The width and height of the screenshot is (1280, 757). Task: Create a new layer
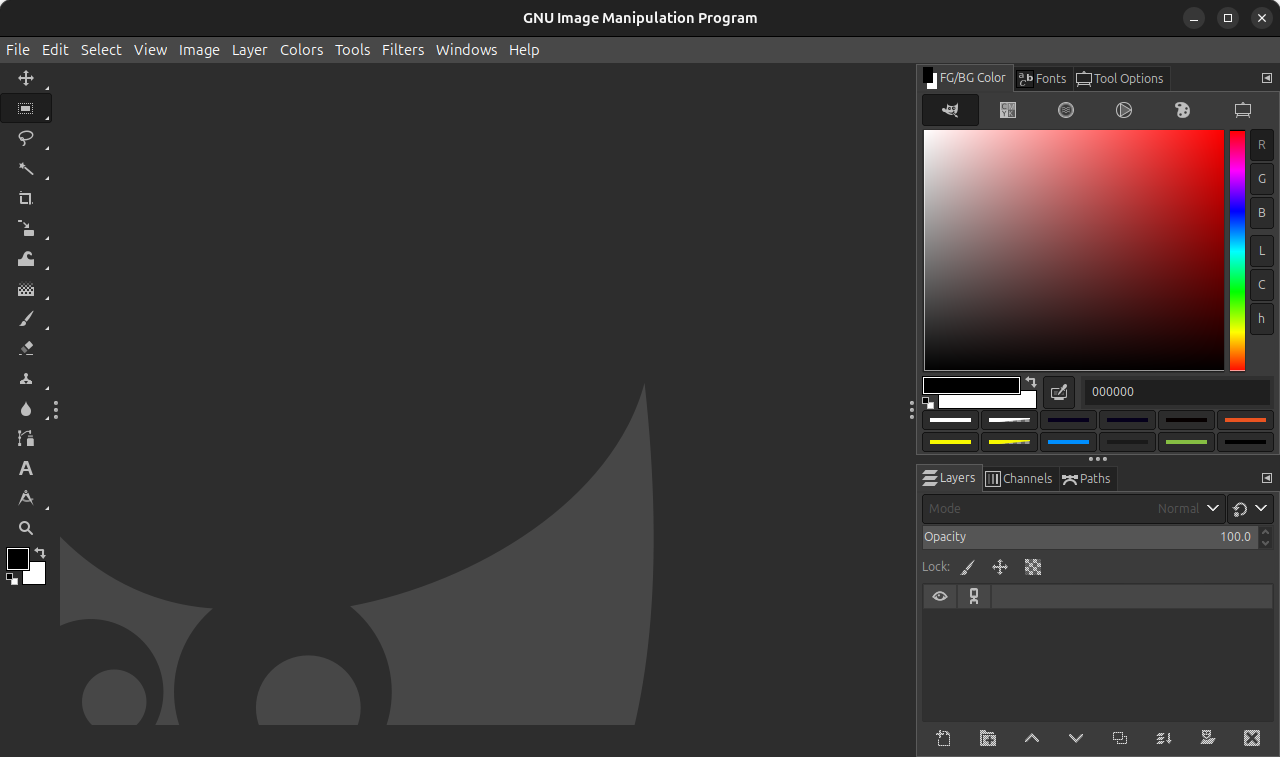click(943, 738)
